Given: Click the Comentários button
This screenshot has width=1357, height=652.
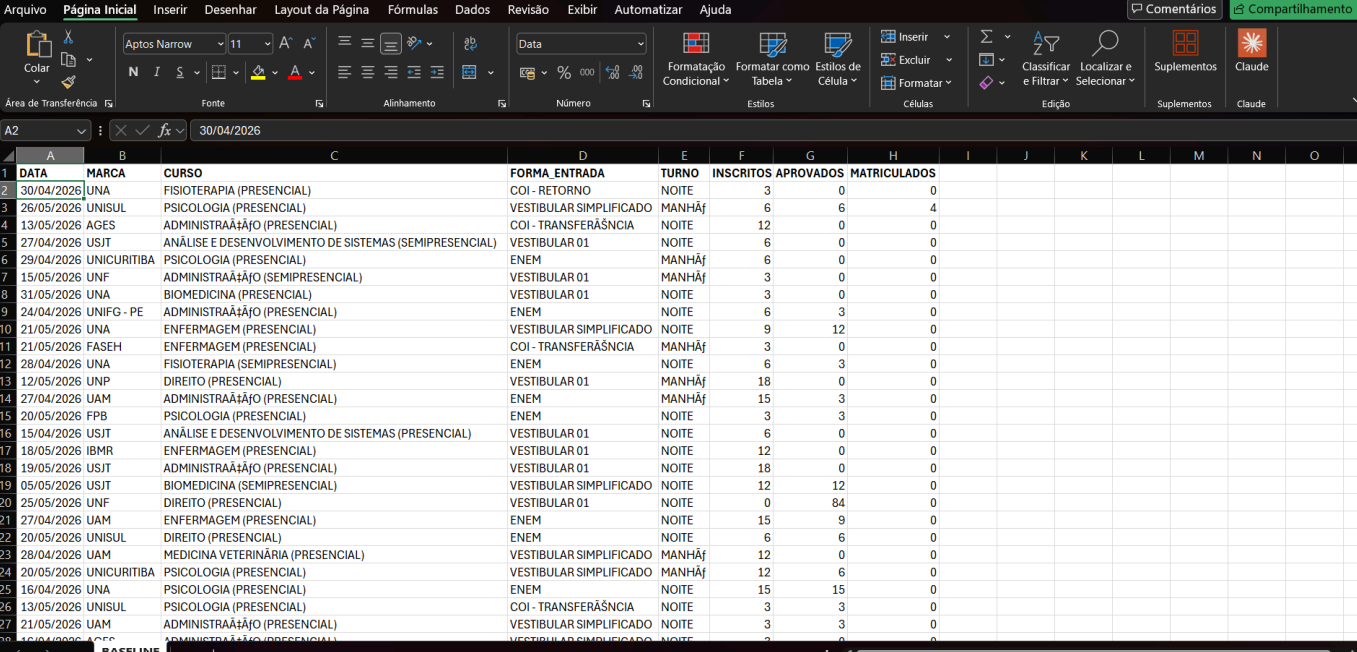Looking at the screenshot, I should 1174,9.
